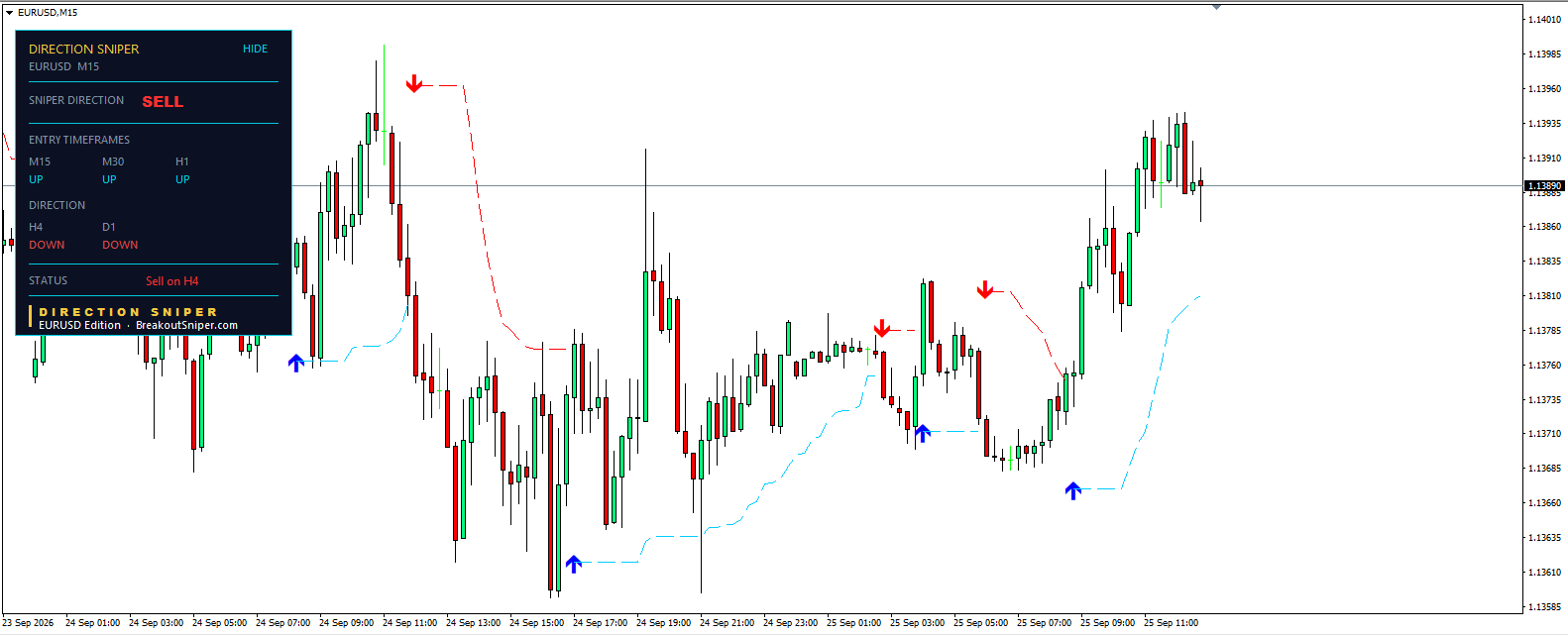
Task: Click the DOWN value under H4
Action: 47,245
